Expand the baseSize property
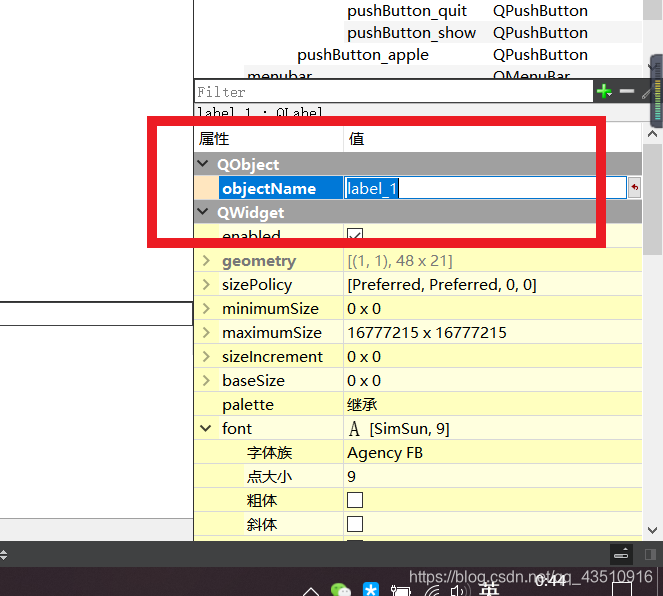 [206, 380]
